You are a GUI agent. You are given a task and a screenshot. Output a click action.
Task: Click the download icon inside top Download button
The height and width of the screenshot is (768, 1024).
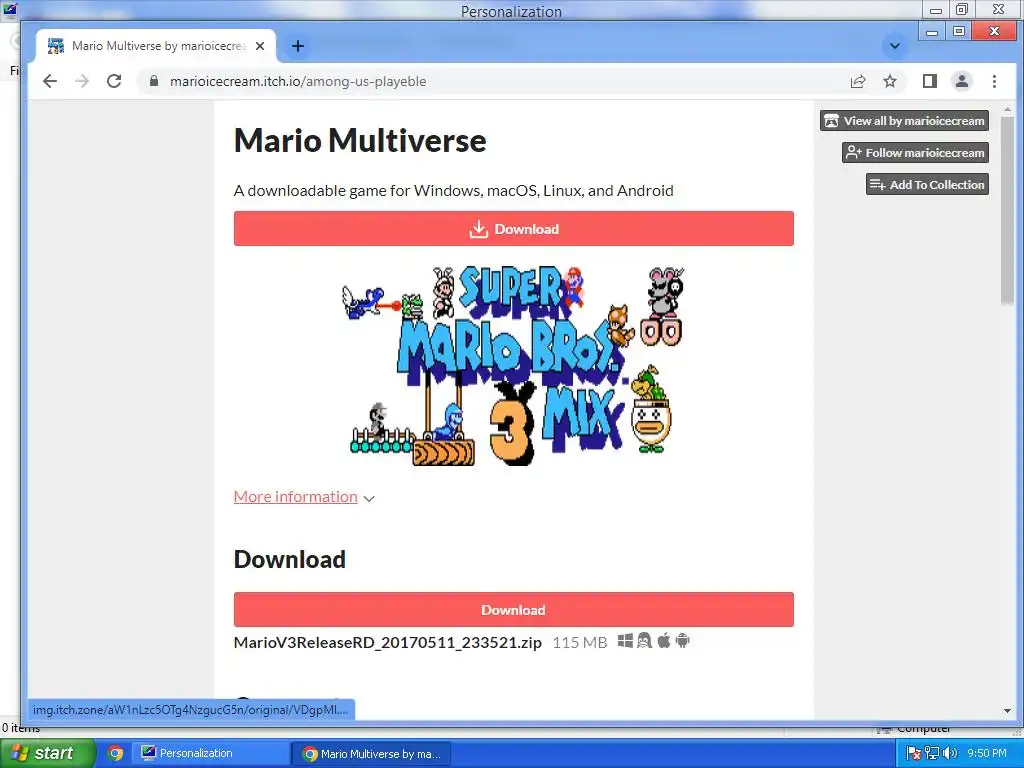479,229
